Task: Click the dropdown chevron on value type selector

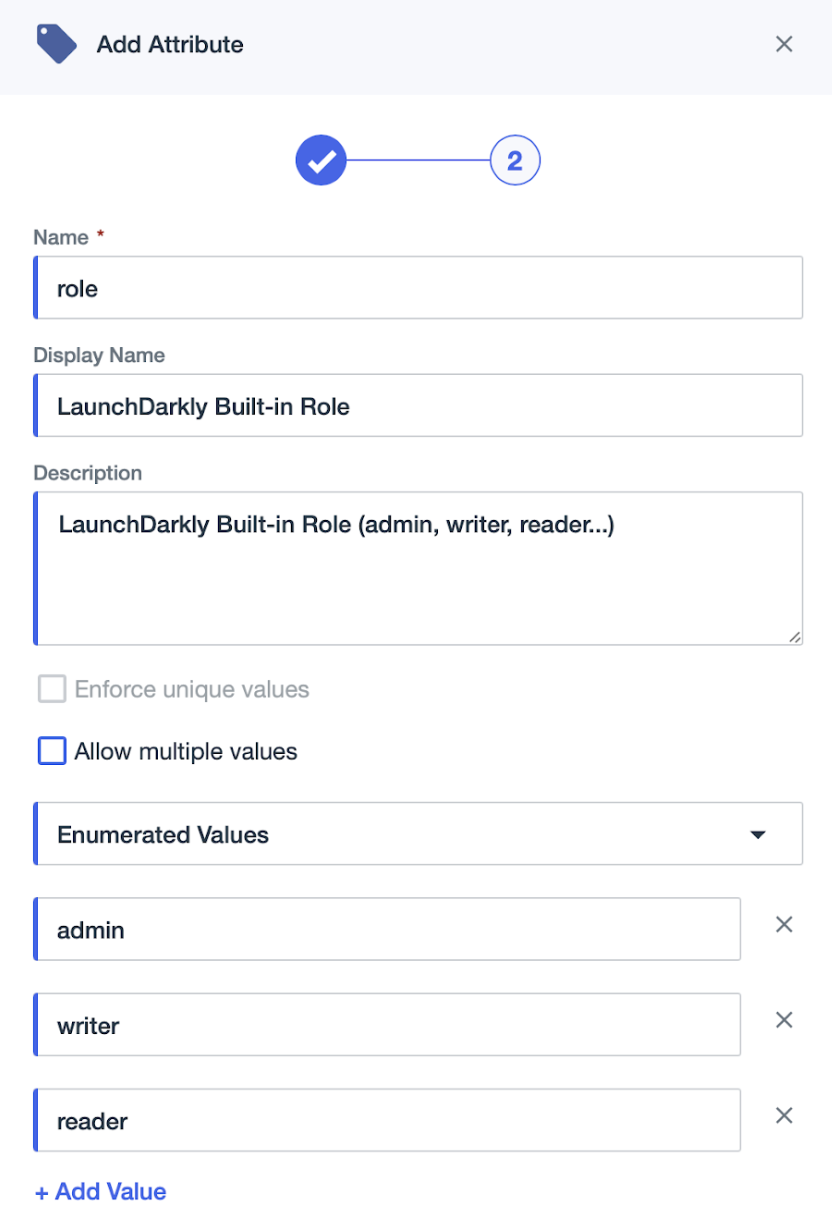Action: (x=758, y=833)
